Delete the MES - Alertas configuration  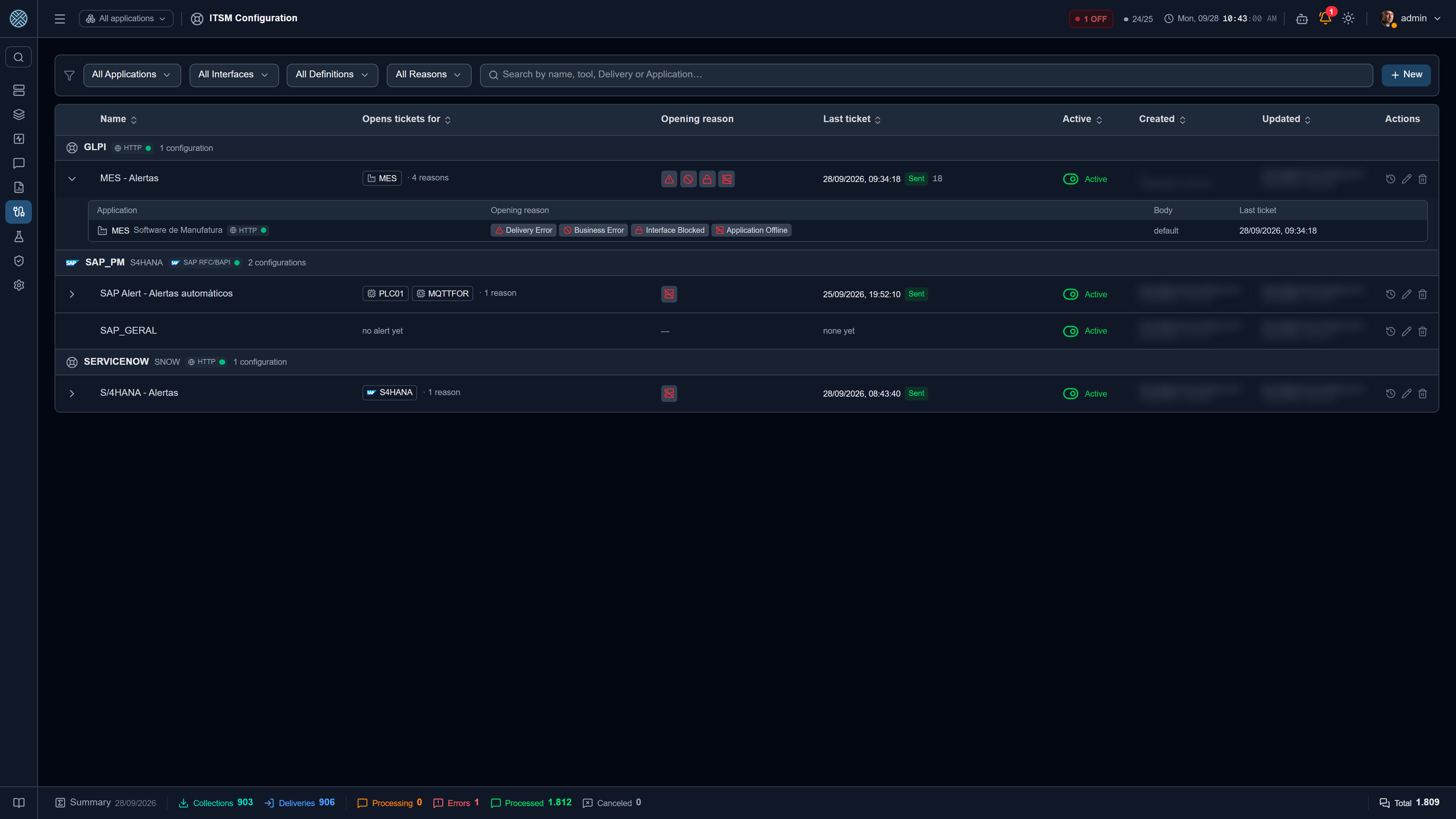coord(1423,179)
